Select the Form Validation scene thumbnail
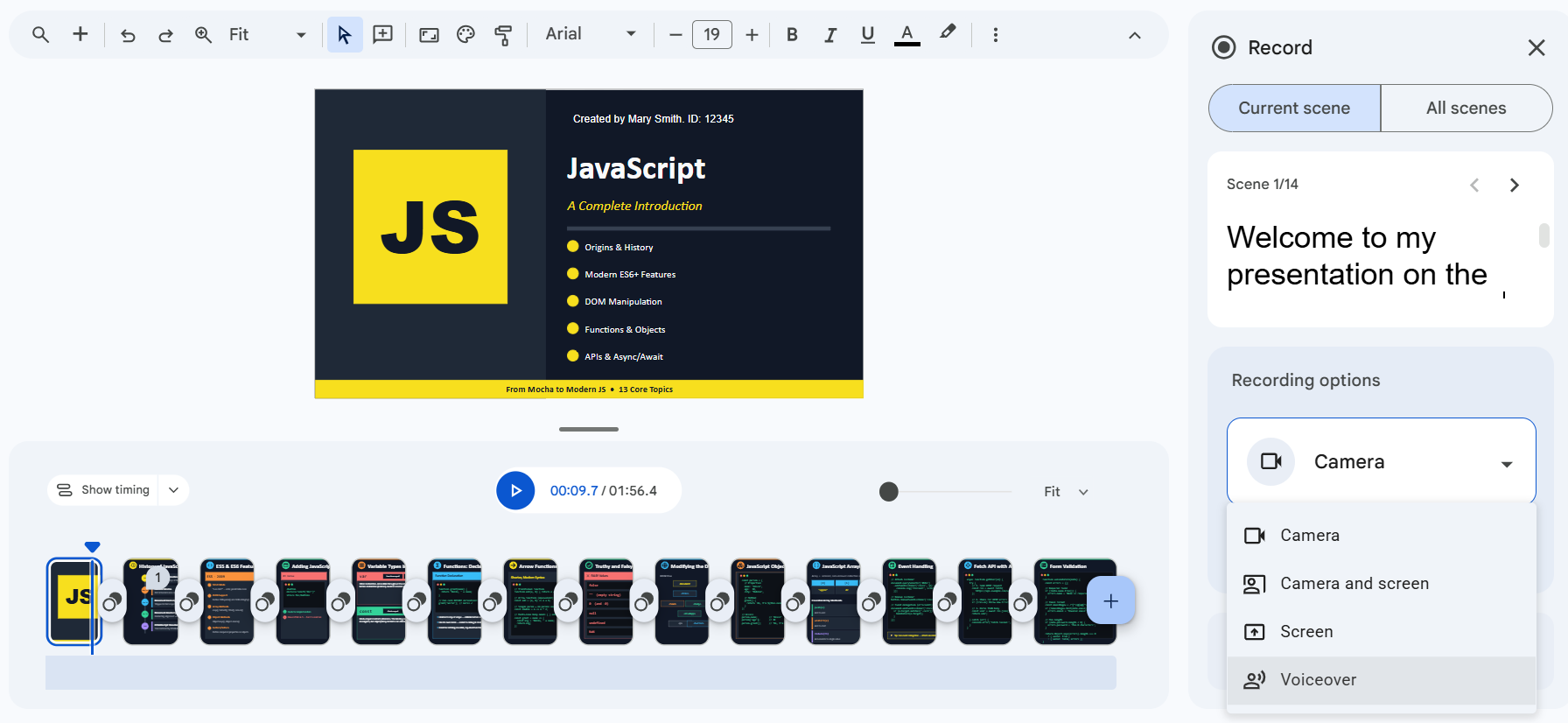This screenshot has height=723, width=1568. 1074,601
